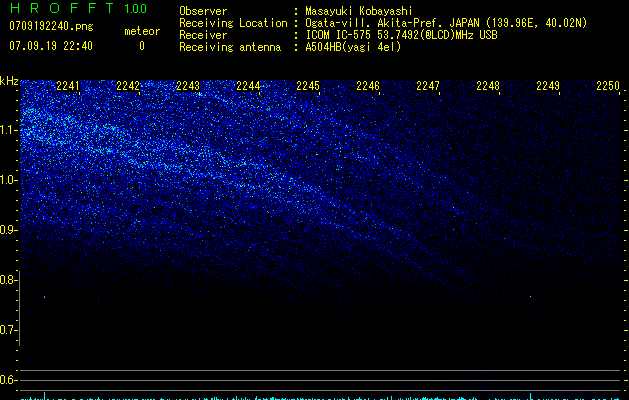Viewport: 629px width, 400px height.
Task: Click the 2245 time marker
Action: 308,86
